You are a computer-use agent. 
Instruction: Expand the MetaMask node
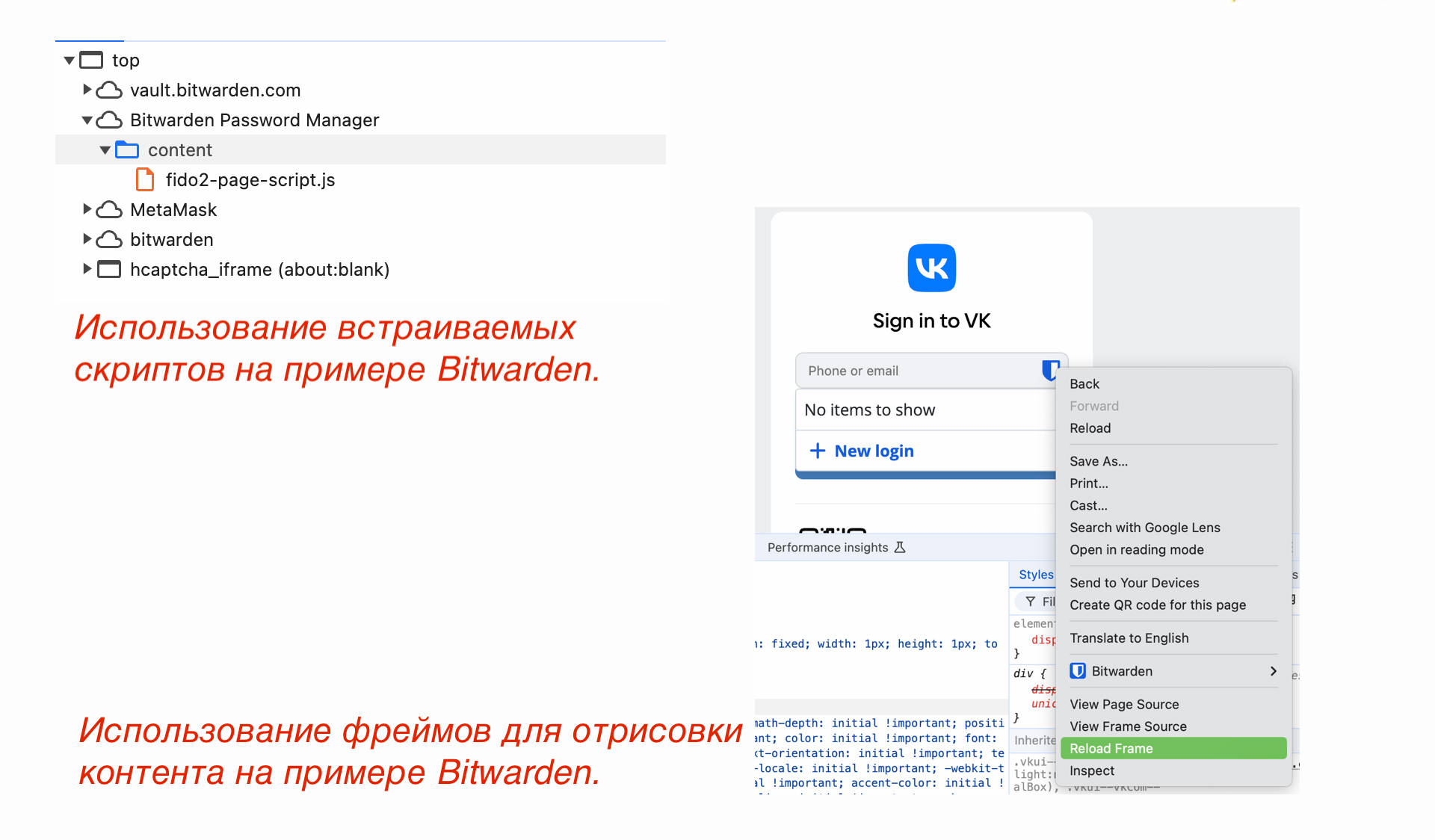point(87,209)
